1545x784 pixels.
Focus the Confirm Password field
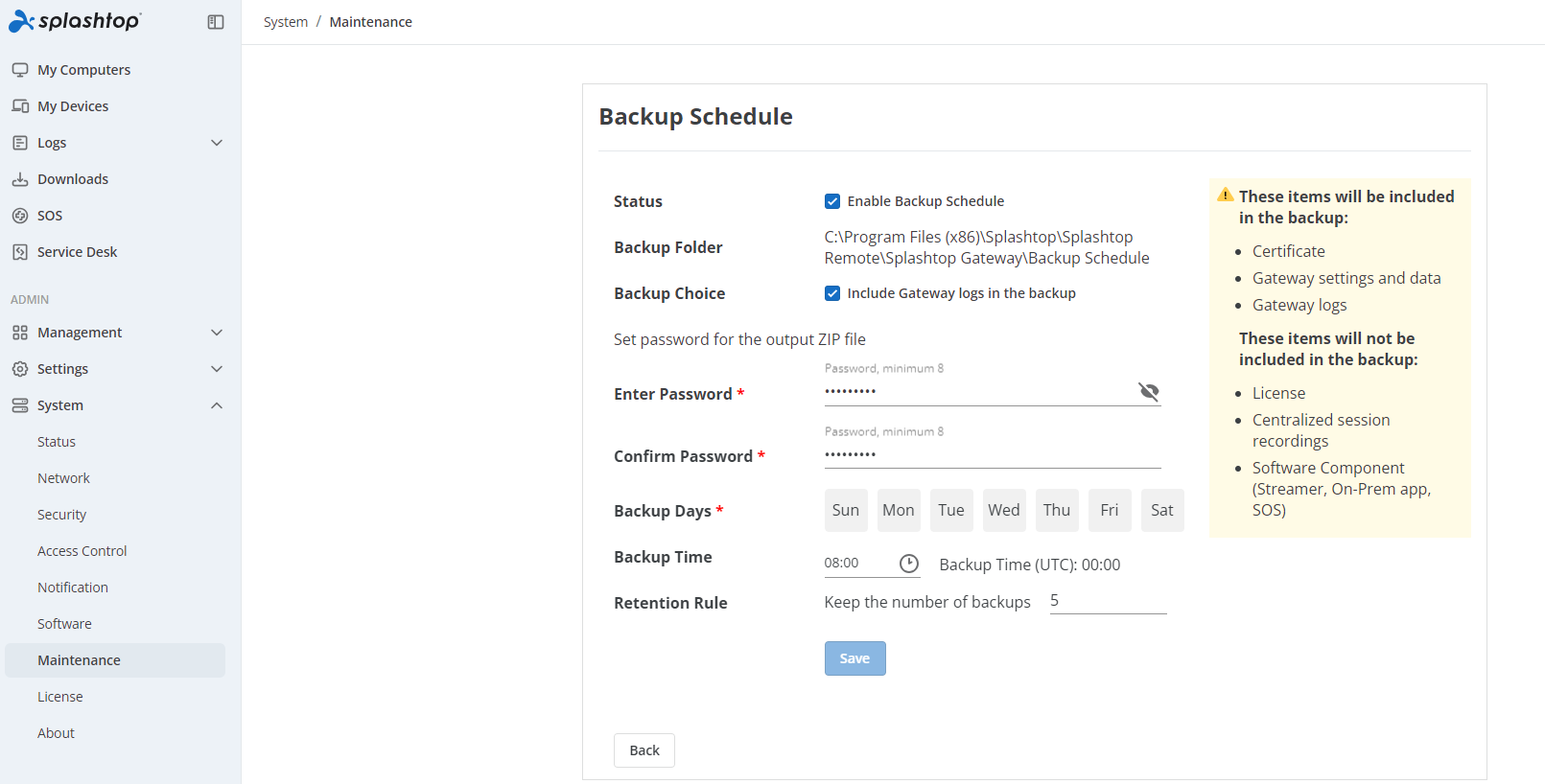(x=993, y=454)
